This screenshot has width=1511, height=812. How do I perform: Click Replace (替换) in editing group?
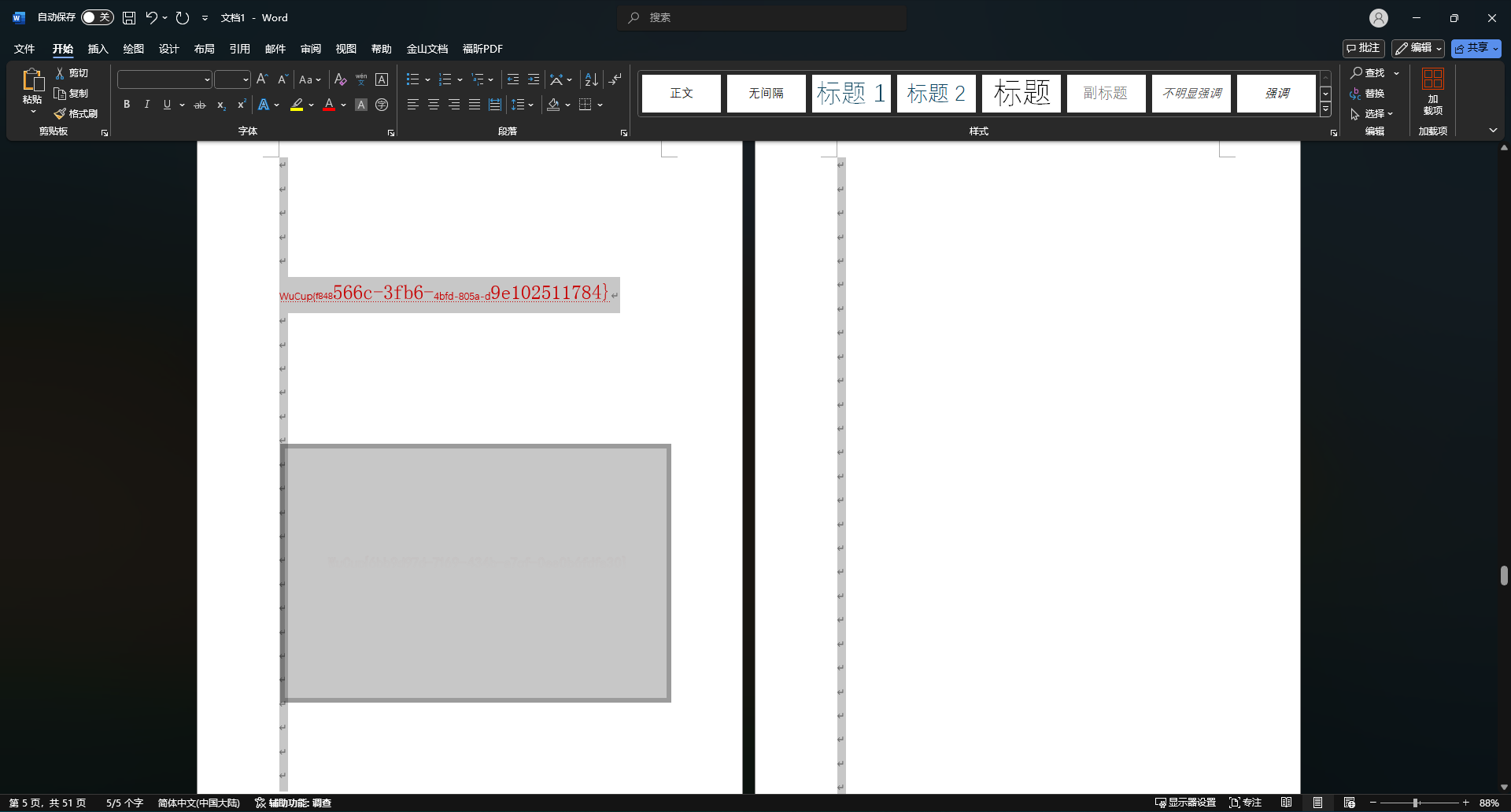click(1368, 94)
